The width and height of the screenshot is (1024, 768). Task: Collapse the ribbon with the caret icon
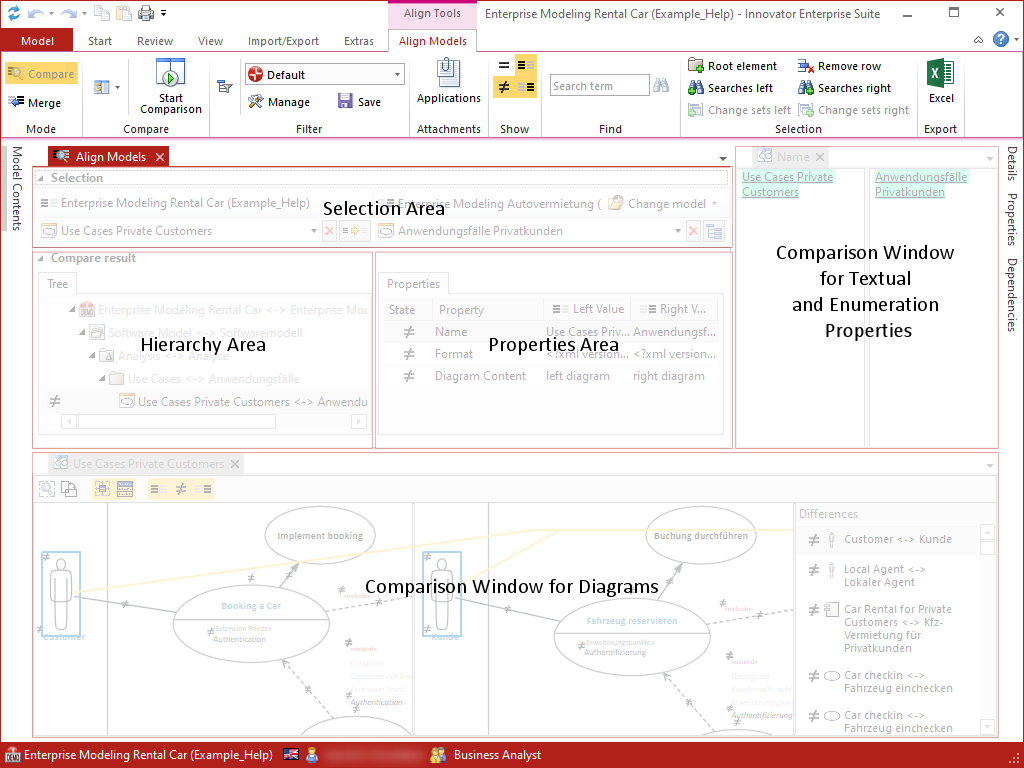[978, 40]
